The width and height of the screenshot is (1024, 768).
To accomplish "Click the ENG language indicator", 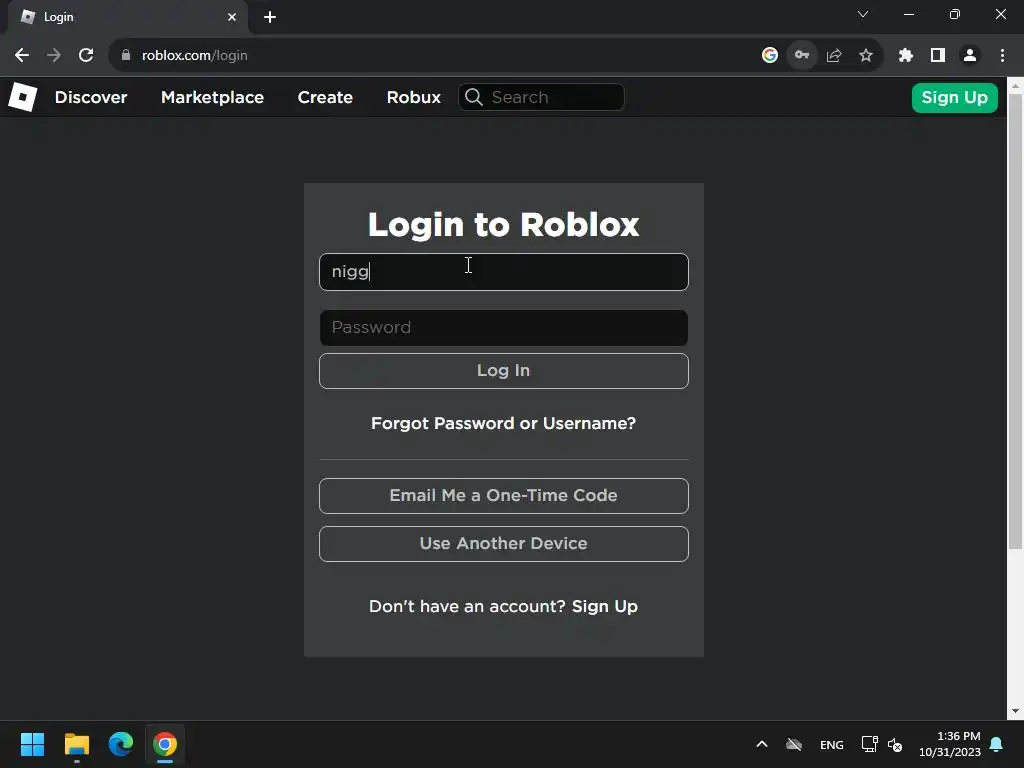I will tap(831, 745).
